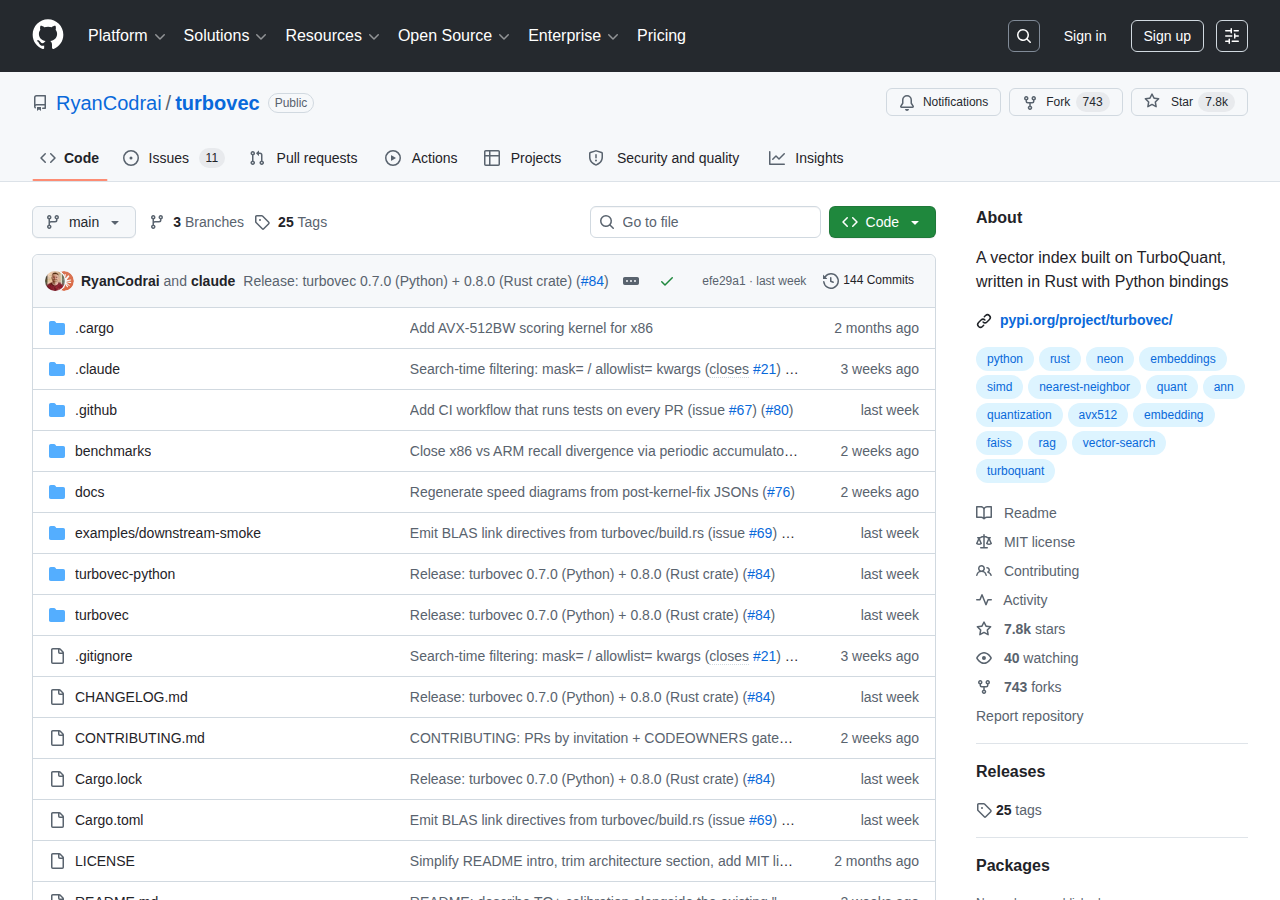Open the commit details ellipsis button
The width and height of the screenshot is (1280, 900).
click(631, 281)
